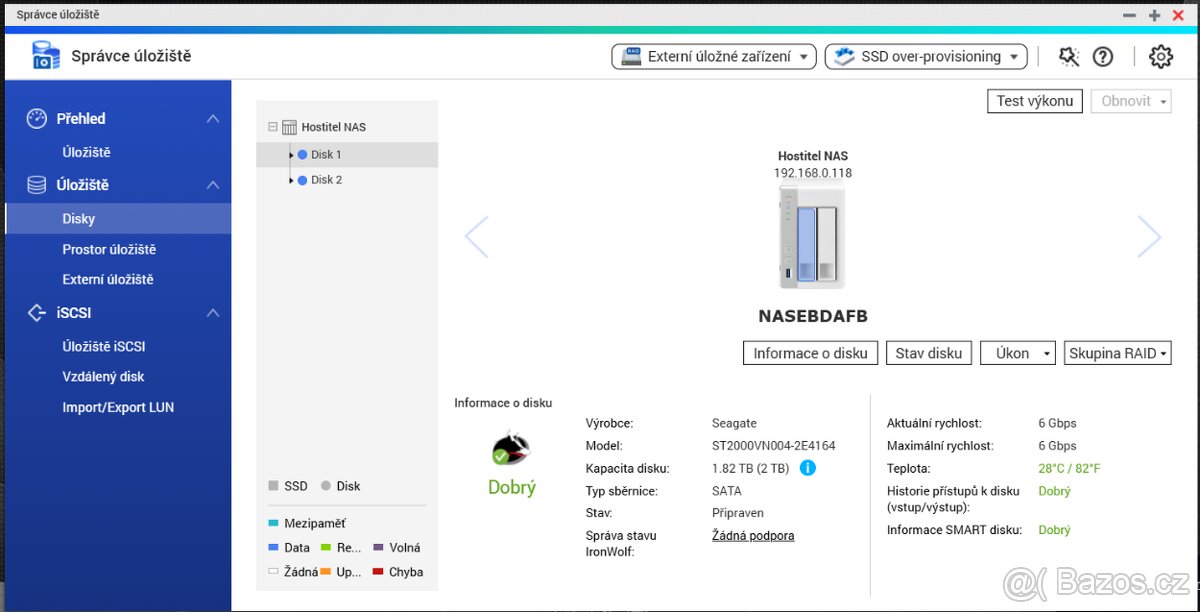Show next device with right arrow

tap(1150, 237)
